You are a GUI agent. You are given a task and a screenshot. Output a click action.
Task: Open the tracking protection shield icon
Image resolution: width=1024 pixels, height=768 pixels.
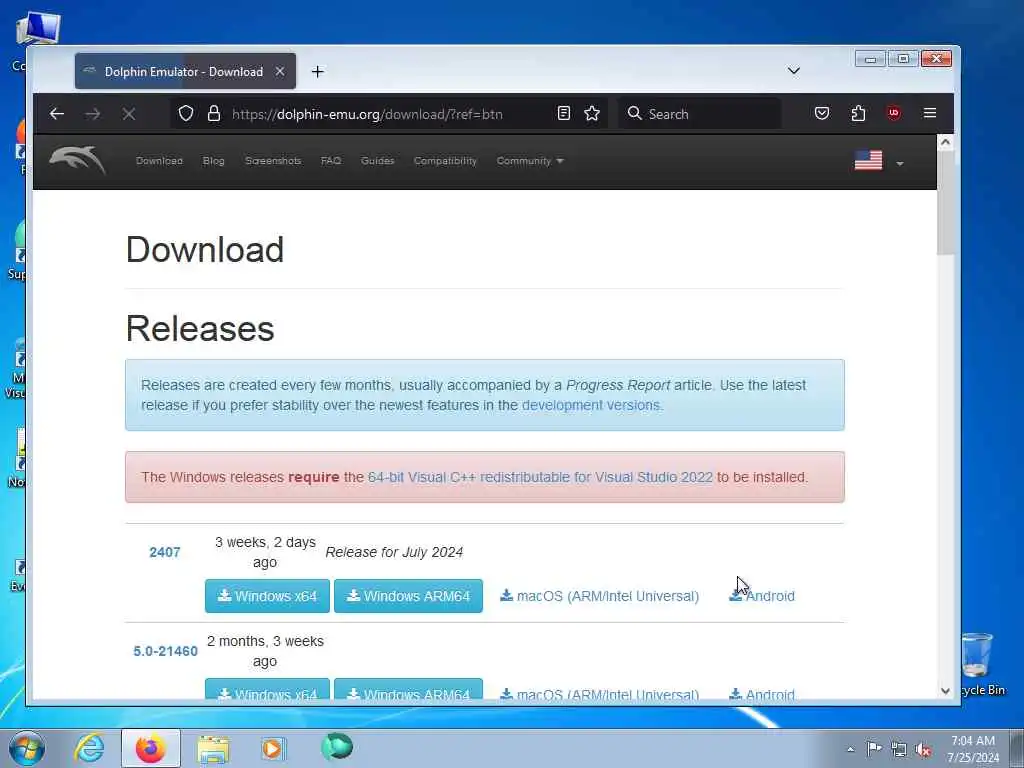[x=186, y=114]
